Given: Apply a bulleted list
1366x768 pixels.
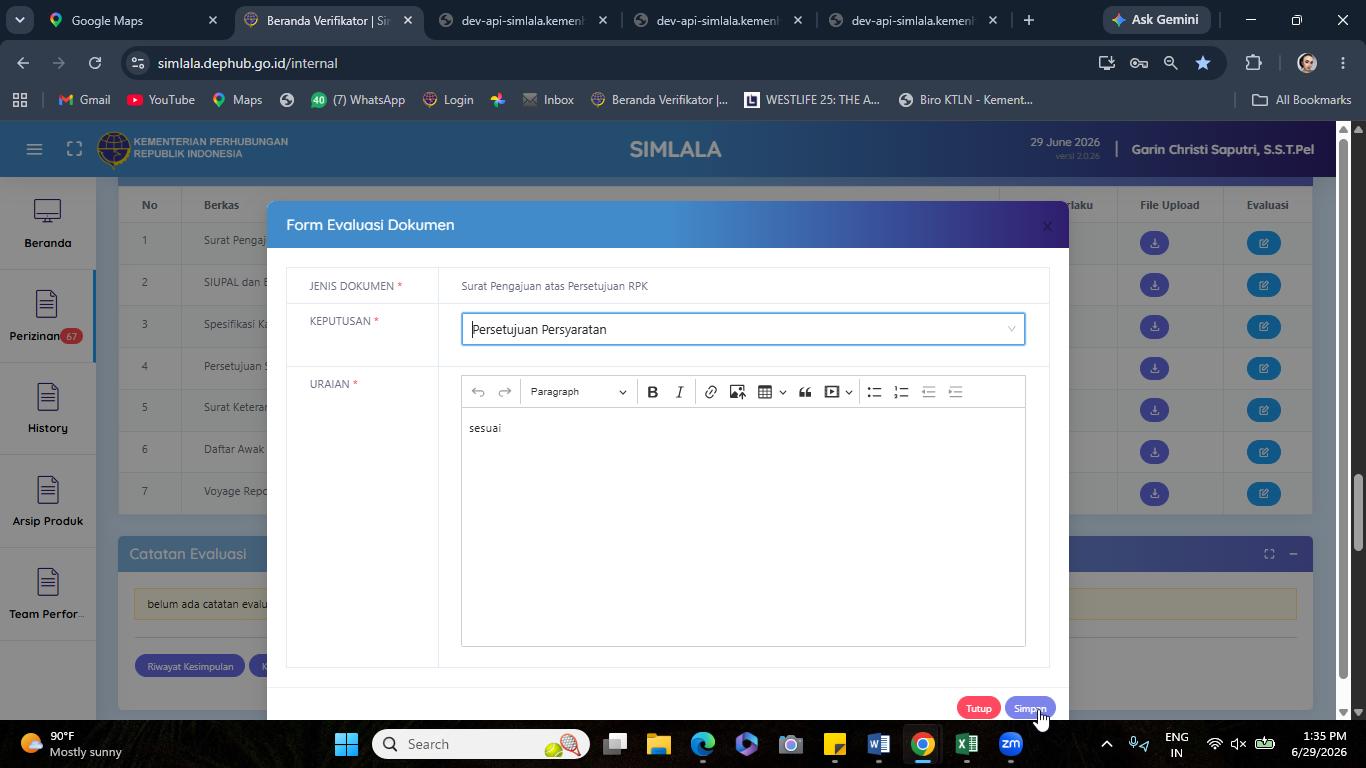Looking at the screenshot, I should [874, 392].
